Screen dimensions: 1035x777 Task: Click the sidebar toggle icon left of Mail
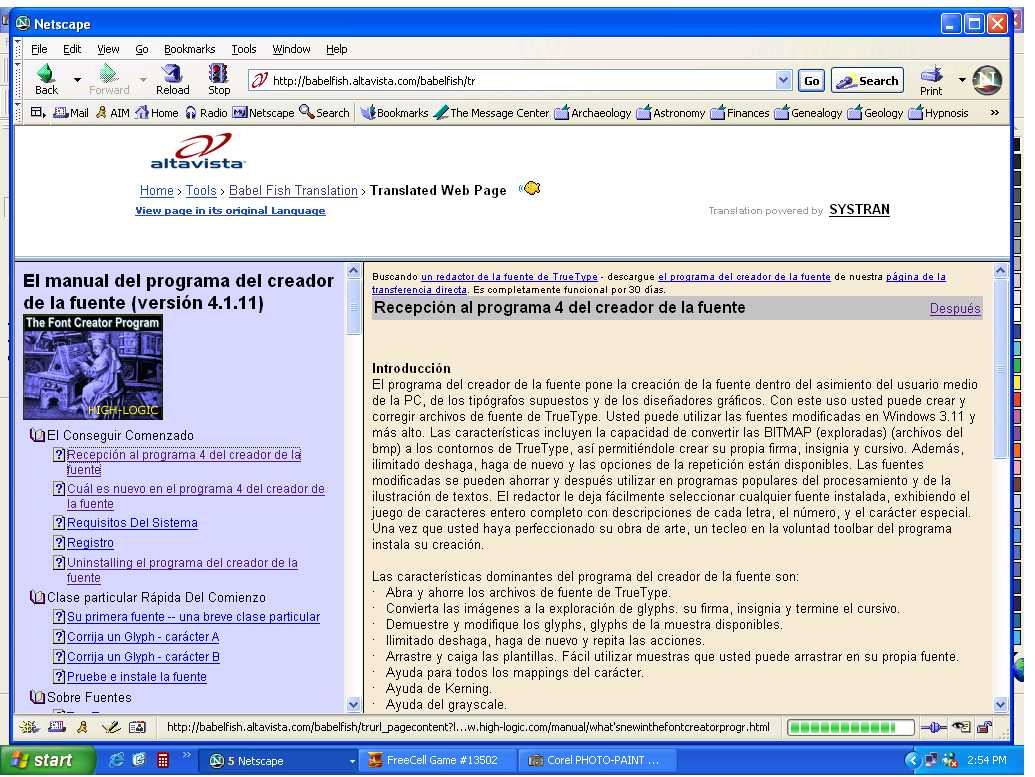click(38, 113)
